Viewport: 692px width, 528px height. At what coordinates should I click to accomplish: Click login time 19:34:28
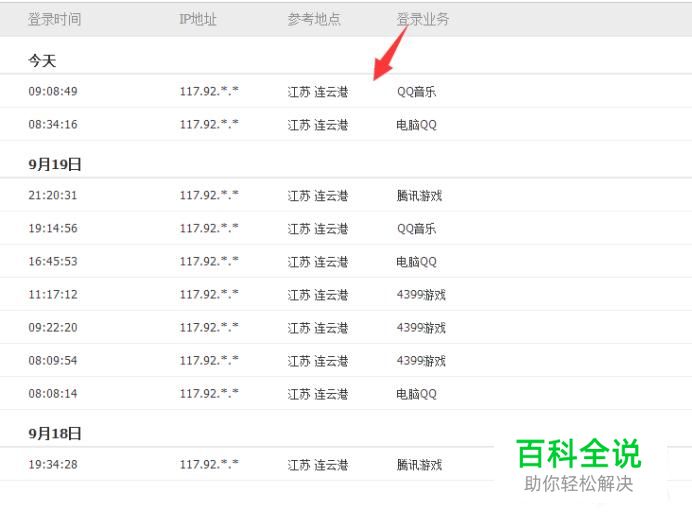click(53, 464)
